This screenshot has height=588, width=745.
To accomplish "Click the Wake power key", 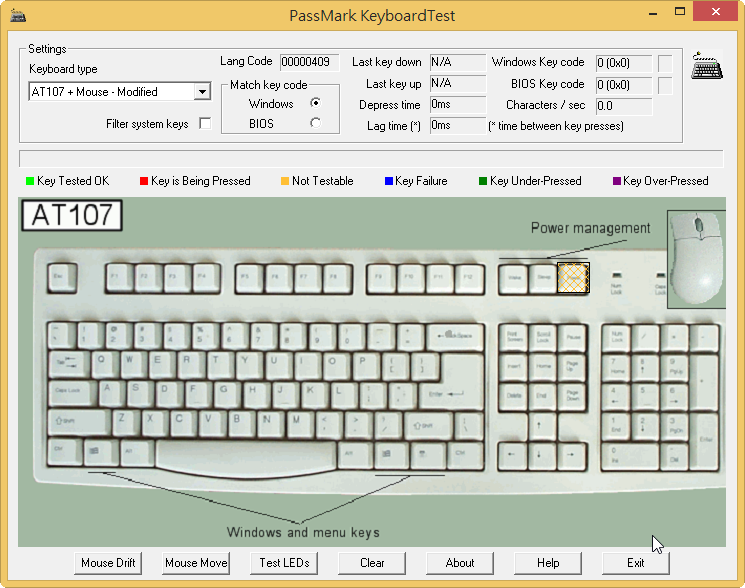I will pyautogui.click(x=514, y=278).
